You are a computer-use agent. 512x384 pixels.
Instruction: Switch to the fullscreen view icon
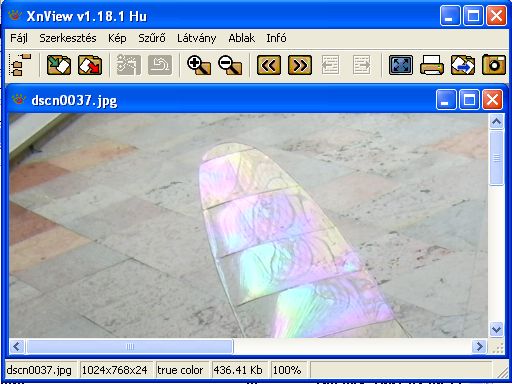(401, 65)
